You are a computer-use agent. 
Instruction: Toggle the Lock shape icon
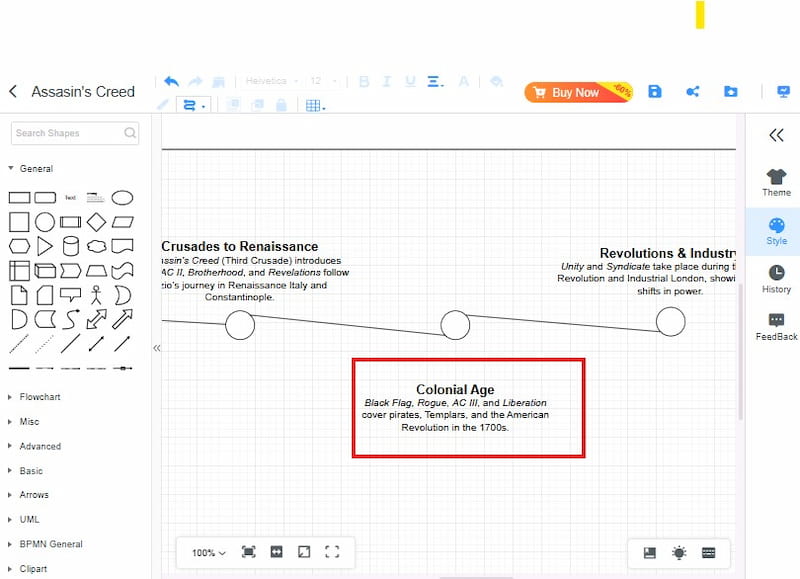pos(281,105)
